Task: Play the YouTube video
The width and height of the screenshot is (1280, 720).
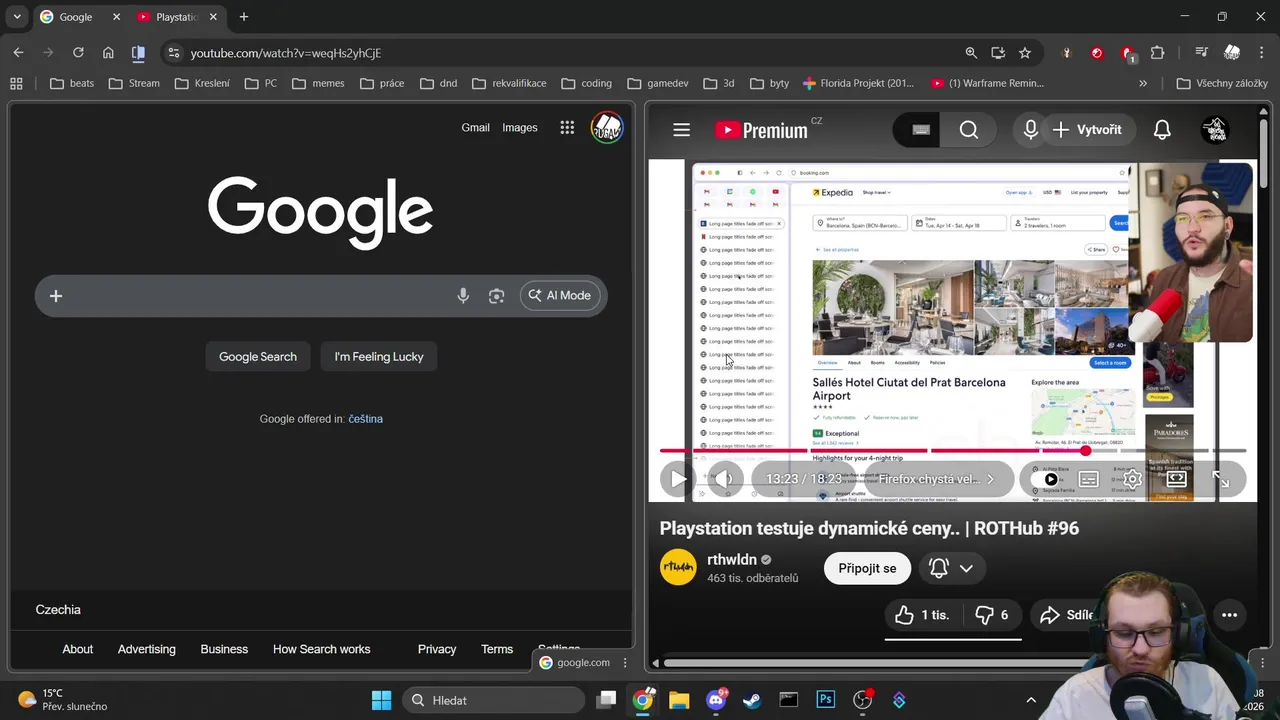Action: (x=679, y=479)
